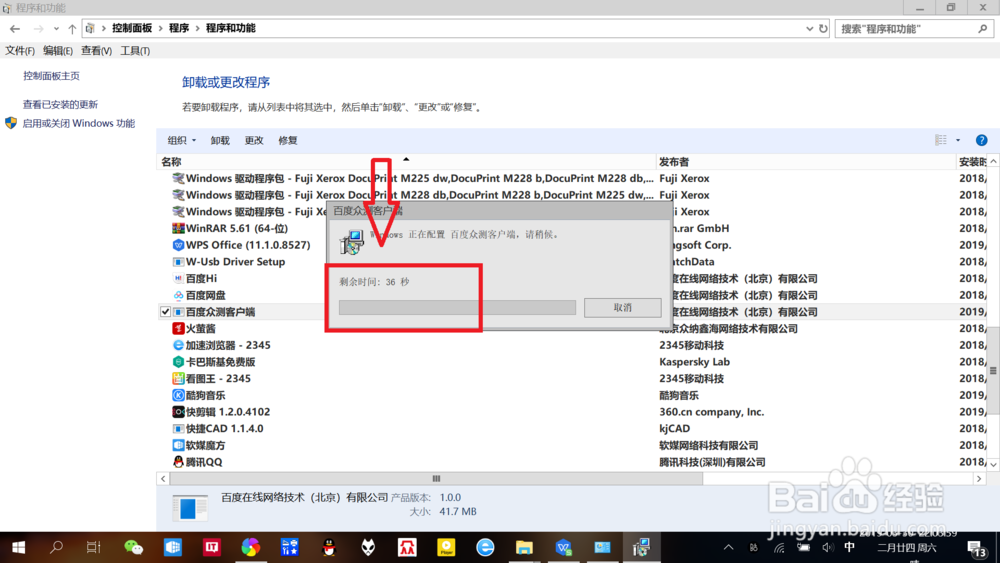This screenshot has height=563, width=1000.
Task: Click the vertical scrollbar thumb of the list
Action: [993, 370]
